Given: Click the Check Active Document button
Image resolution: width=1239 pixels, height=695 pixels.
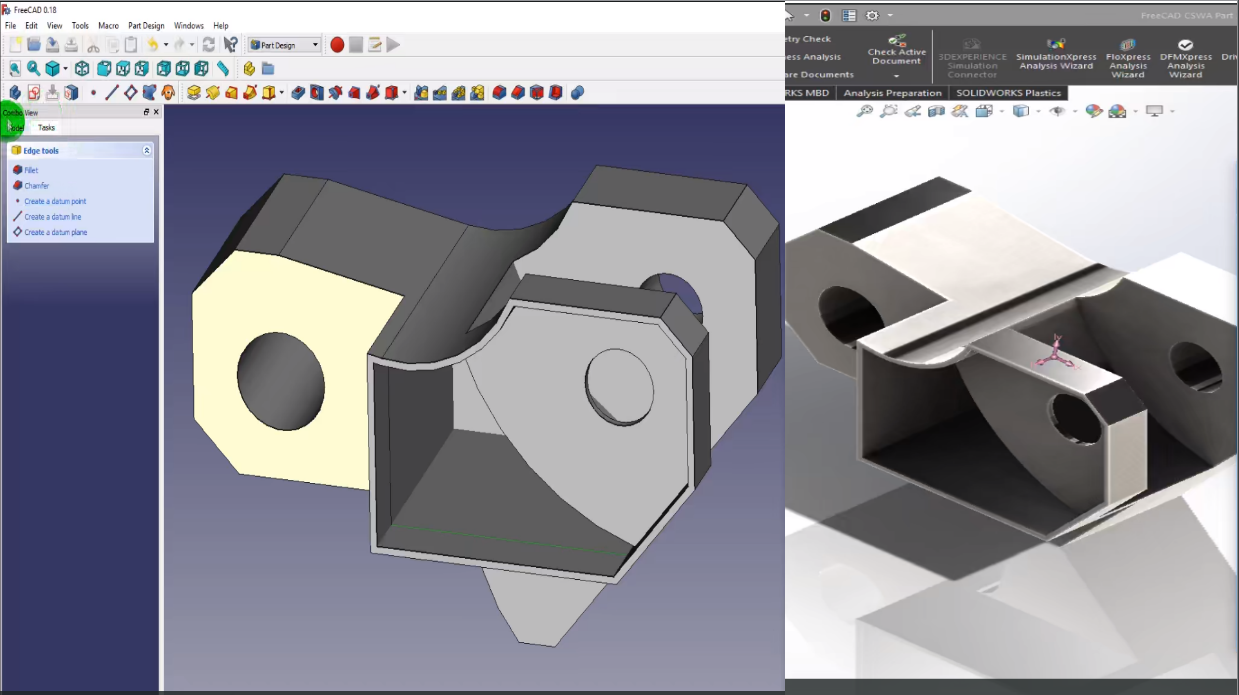Looking at the screenshot, I should tap(897, 48).
